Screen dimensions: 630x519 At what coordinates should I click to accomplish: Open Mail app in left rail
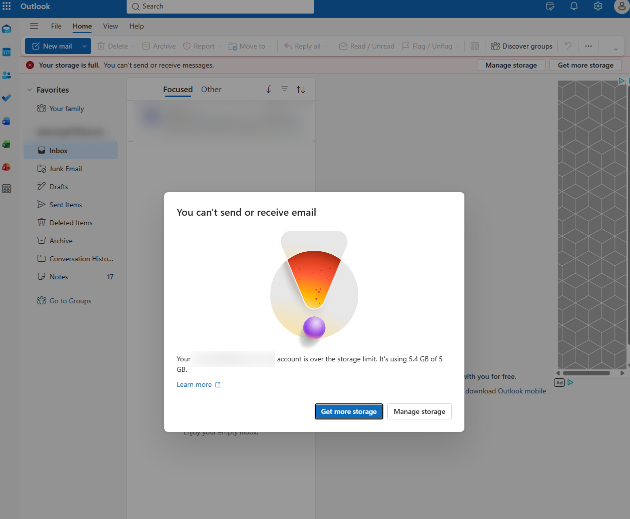pyautogui.click(x=6, y=29)
